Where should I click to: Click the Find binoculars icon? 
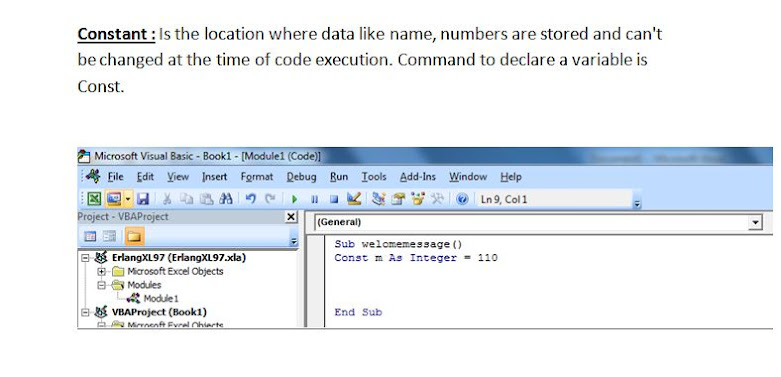226,199
